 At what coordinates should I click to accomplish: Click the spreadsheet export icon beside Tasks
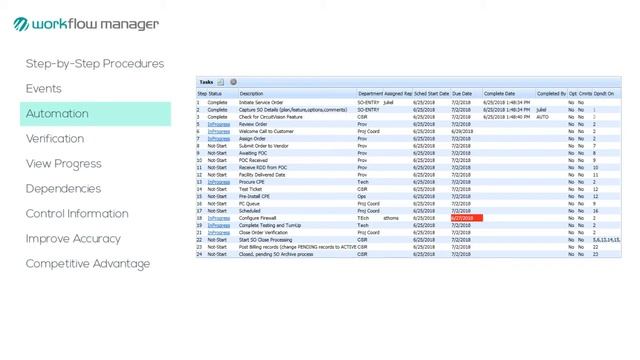[x=221, y=82]
